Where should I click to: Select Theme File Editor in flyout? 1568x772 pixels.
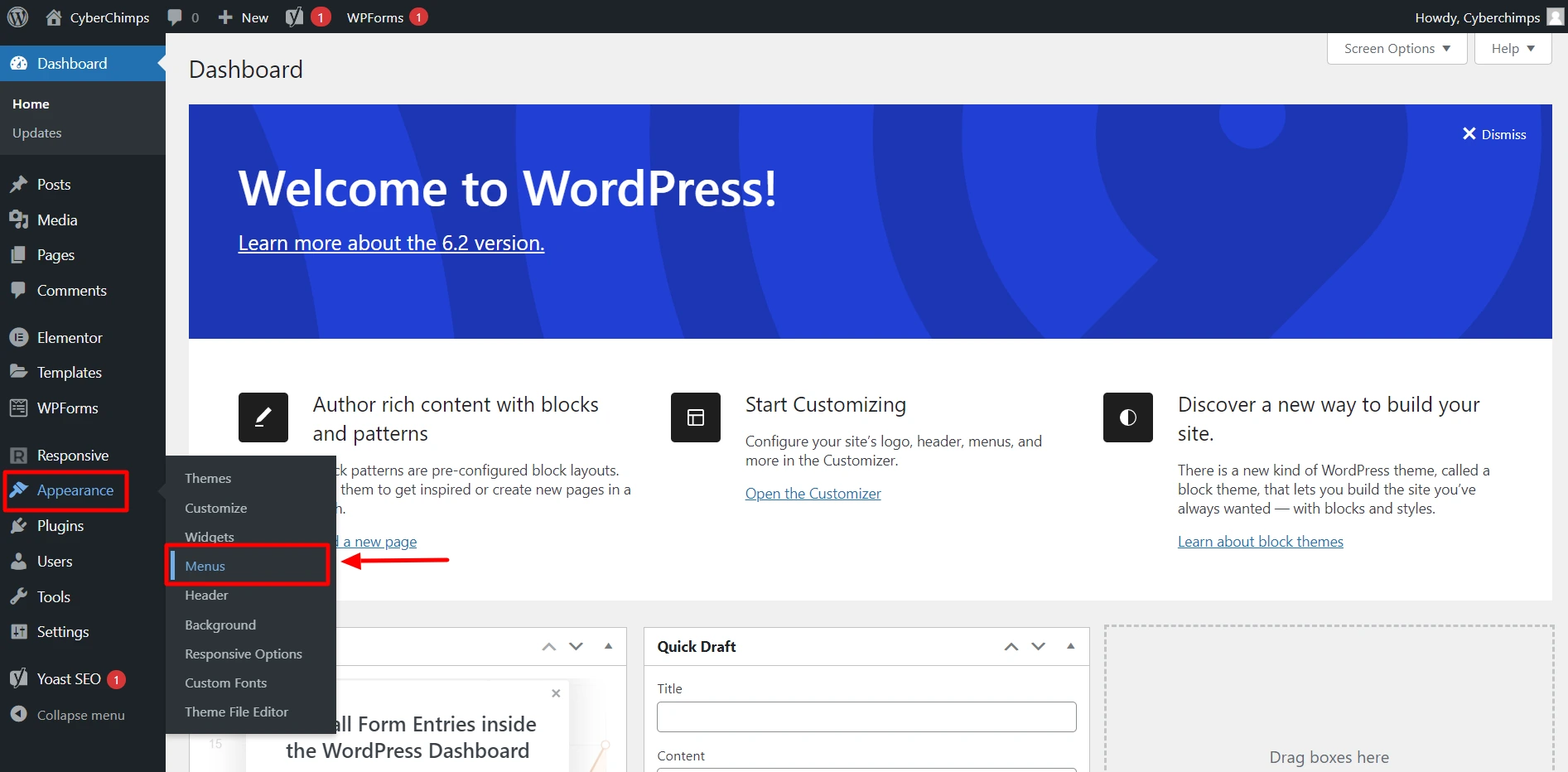(236, 712)
